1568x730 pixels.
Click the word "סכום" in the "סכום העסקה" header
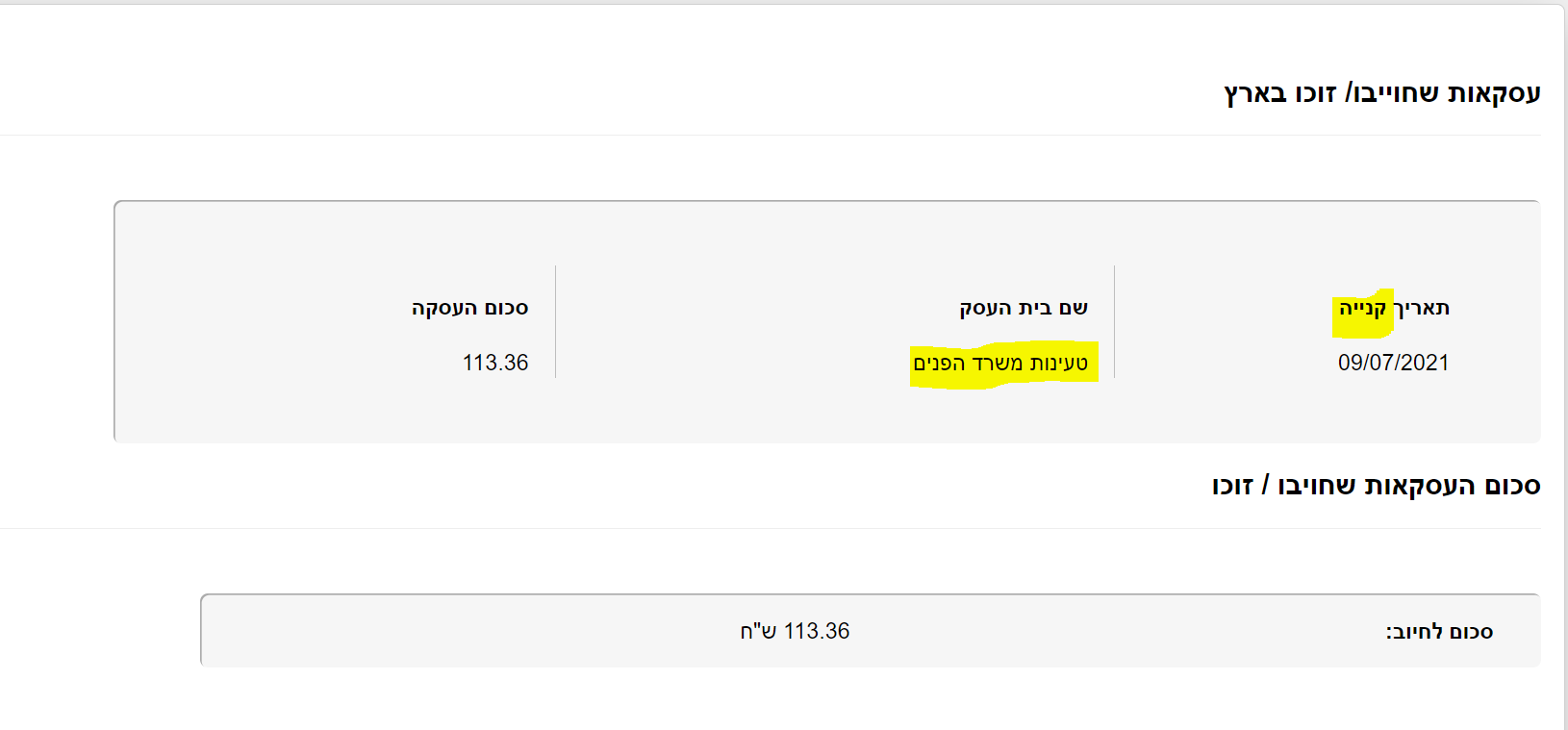pos(506,308)
